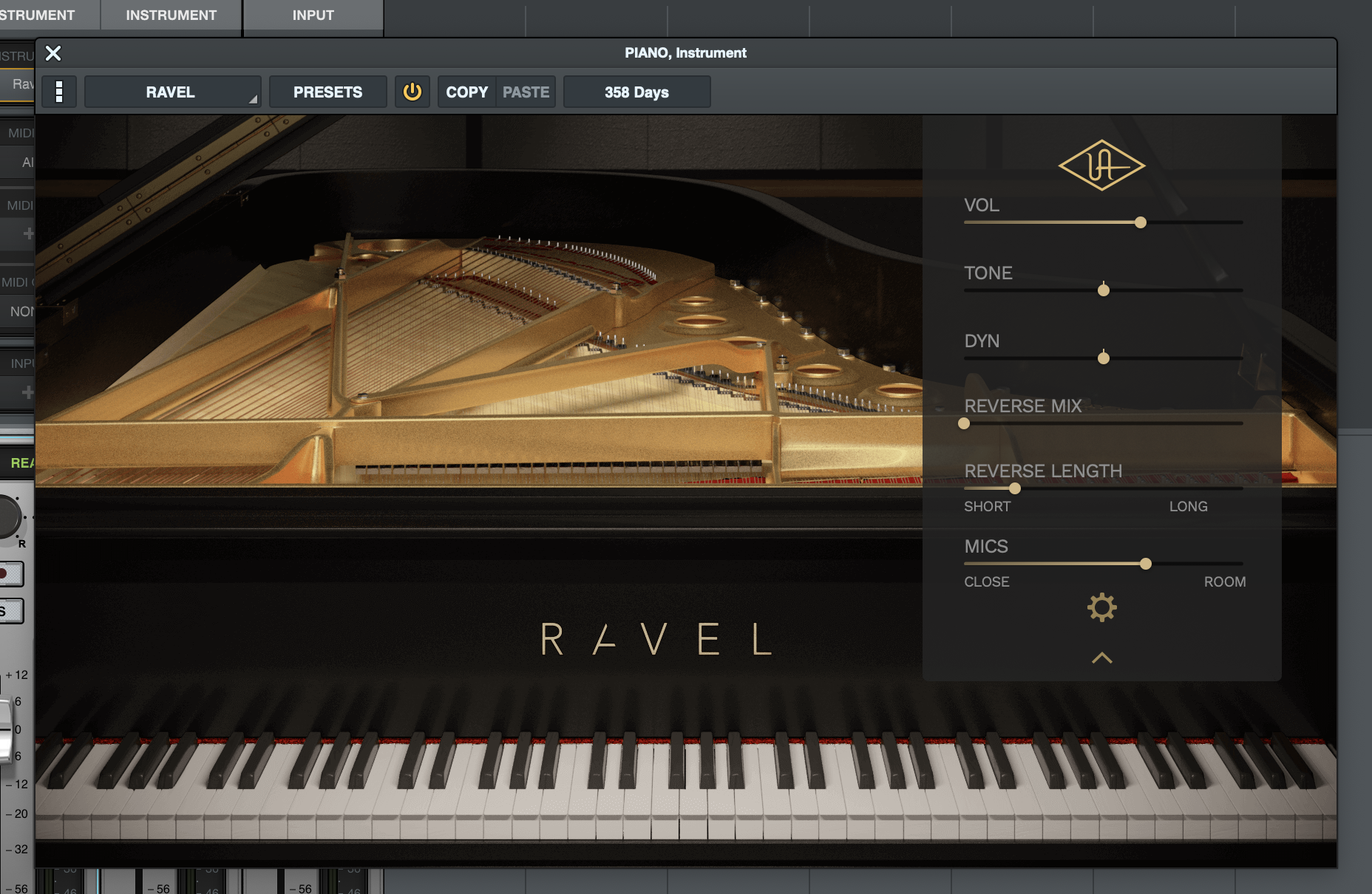Screen dimensions: 1372x894
Task: Click the 358 Days license indicator
Action: [x=636, y=92]
